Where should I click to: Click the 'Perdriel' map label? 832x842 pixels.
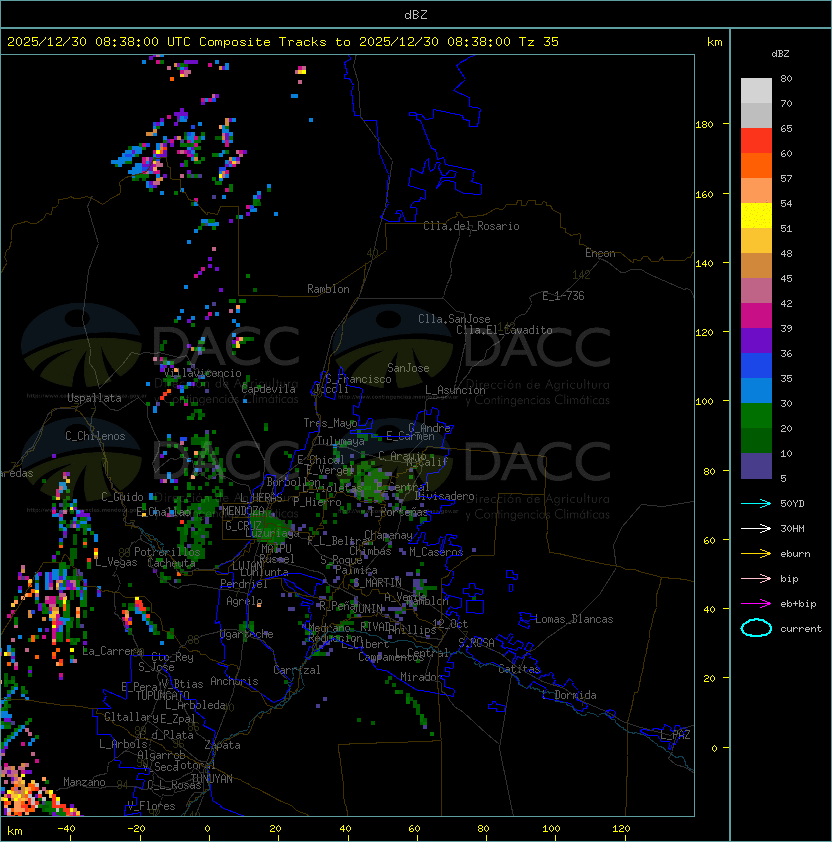click(244, 583)
